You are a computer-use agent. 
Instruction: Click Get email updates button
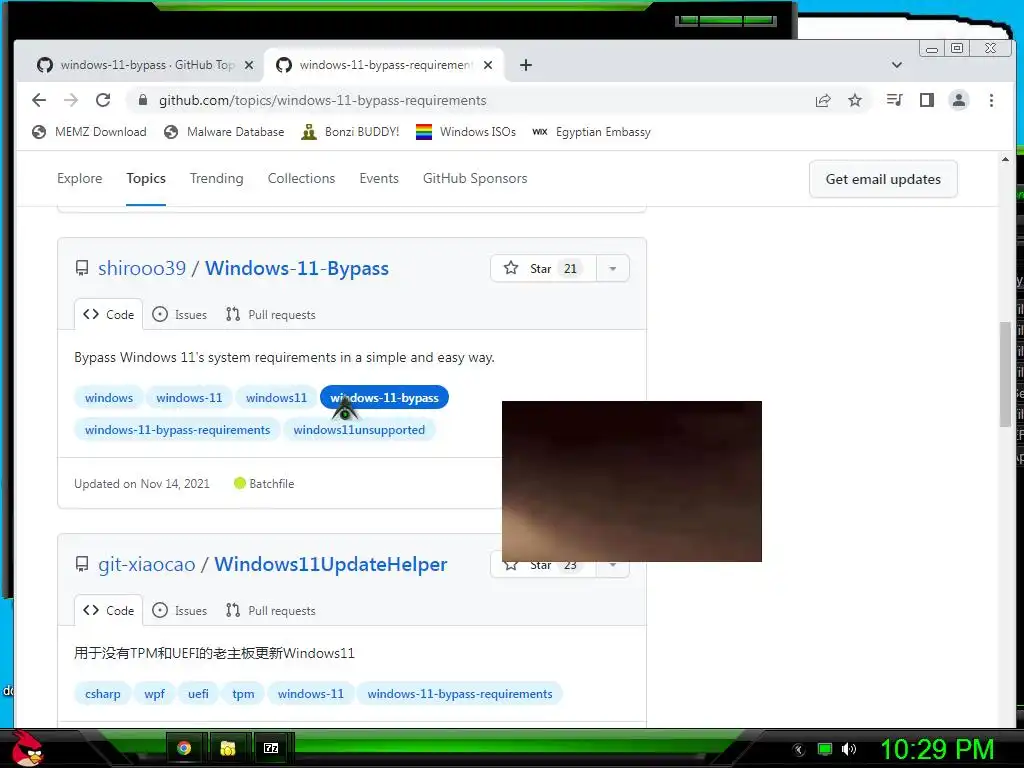click(x=883, y=179)
